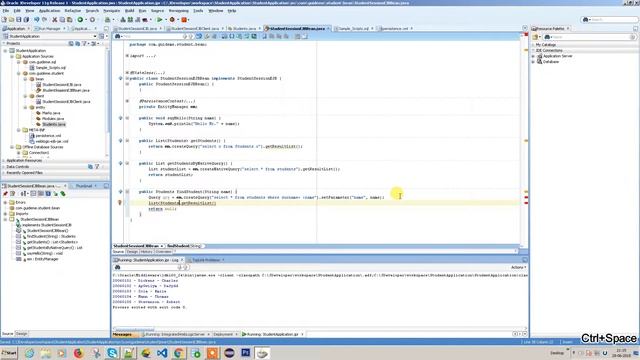Collapse the bean package node
This screenshot has height=360, width=640.
25,79
